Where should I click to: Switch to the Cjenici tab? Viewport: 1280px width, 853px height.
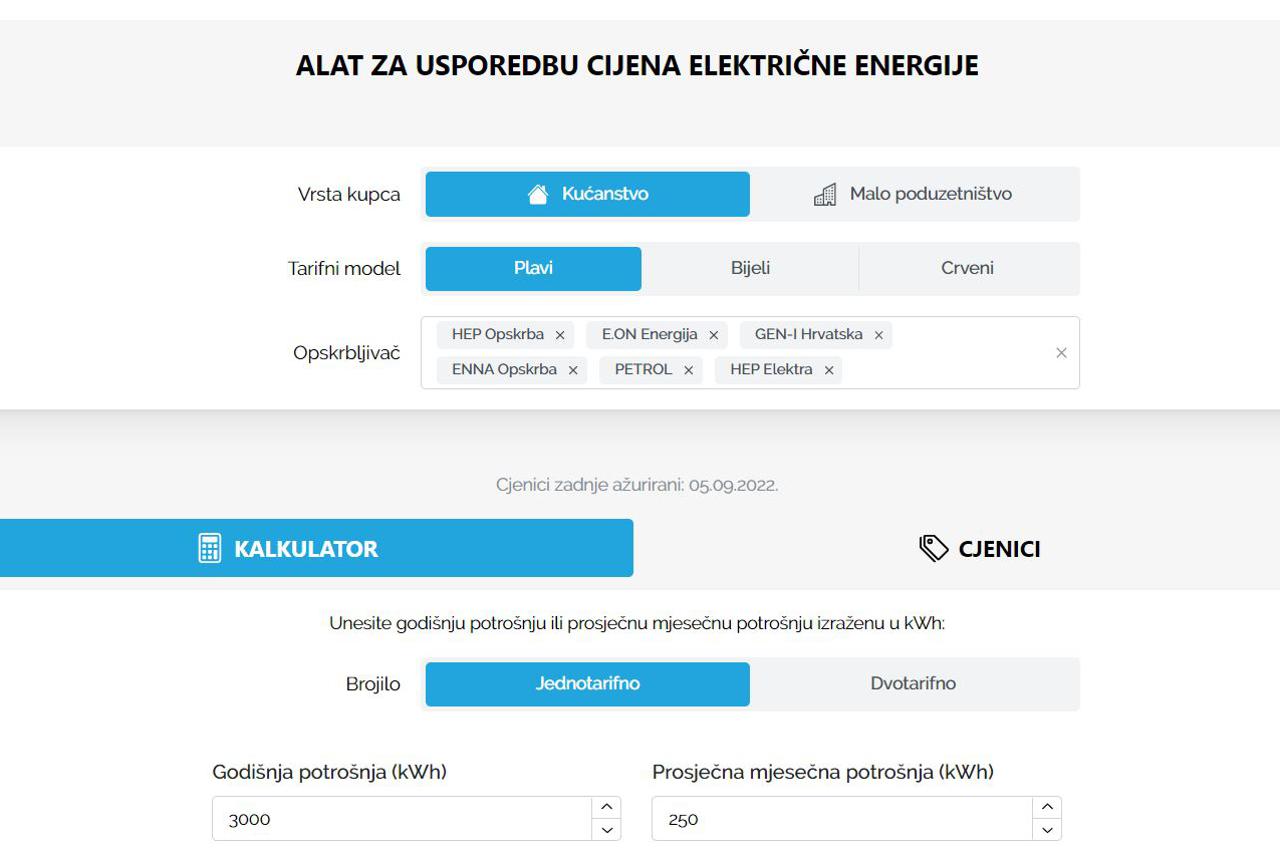pyautogui.click(x=980, y=548)
